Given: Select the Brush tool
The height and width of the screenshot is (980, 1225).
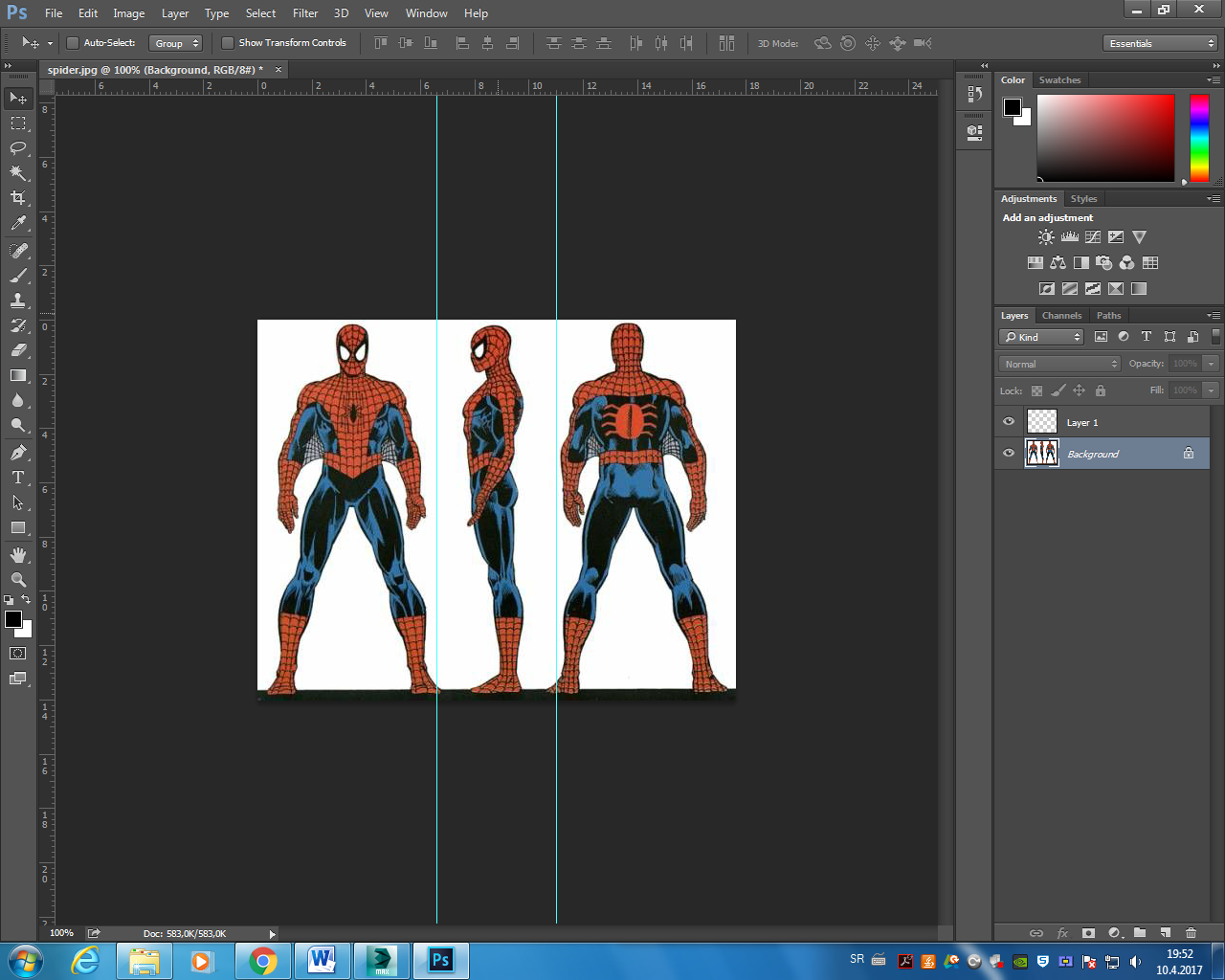Looking at the screenshot, I should click(x=18, y=276).
